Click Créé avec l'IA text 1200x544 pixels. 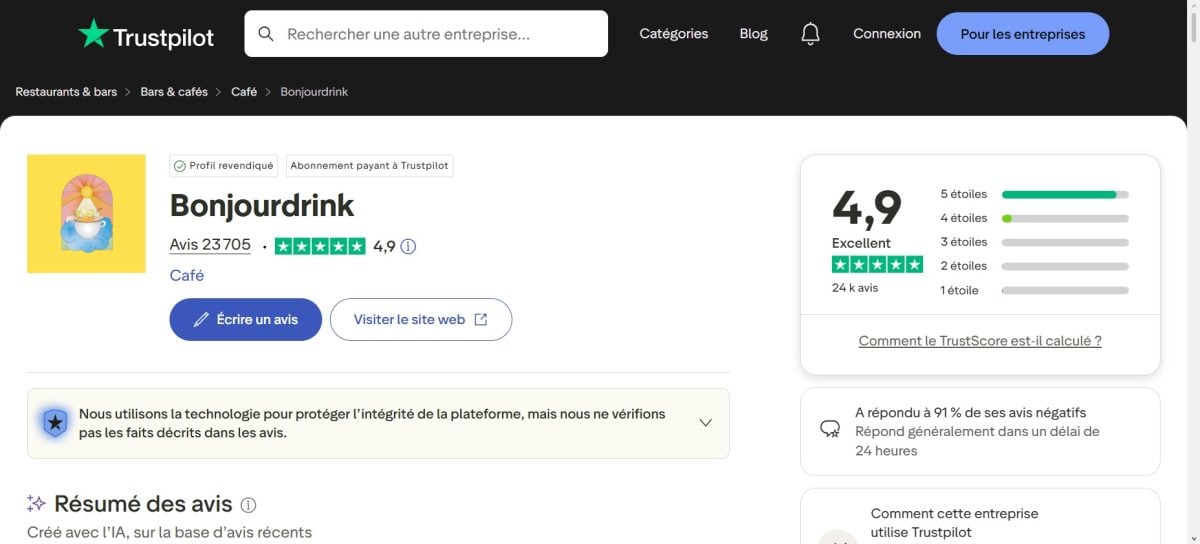click(170, 532)
